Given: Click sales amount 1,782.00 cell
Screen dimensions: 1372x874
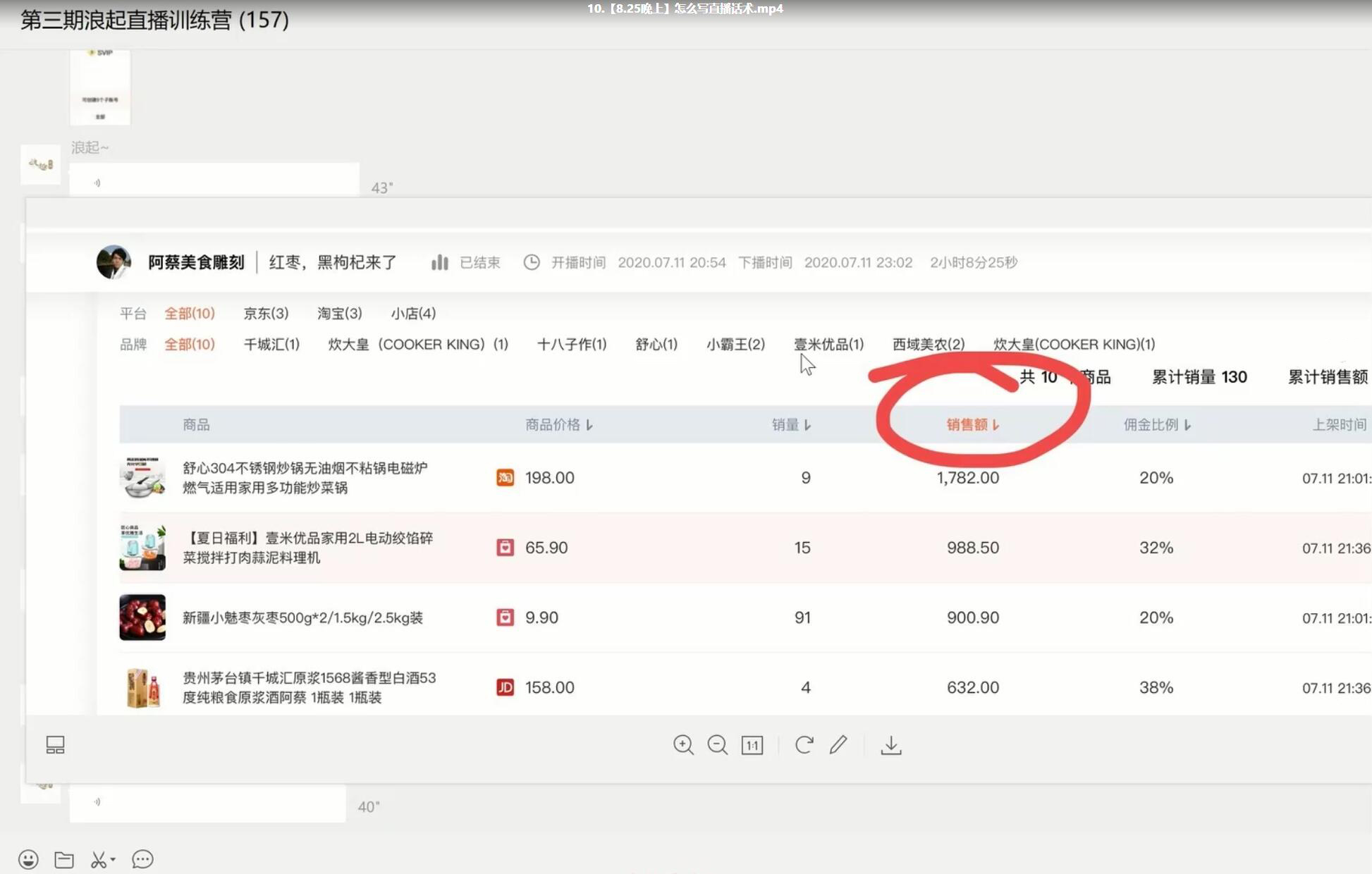Looking at the screenshot, I should tap(967, 478).
